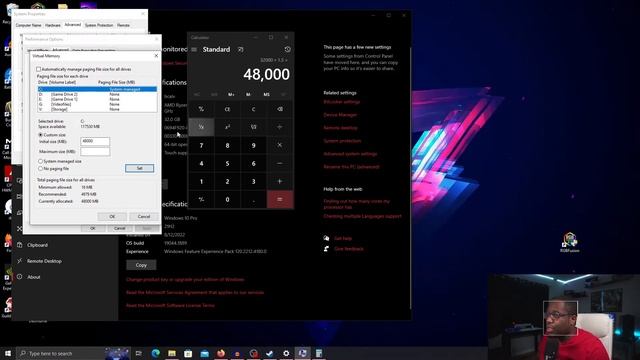The height and width of the screenshot is (360, 640).
Task: Click the taskbar search box
Action: click(73, 353)
